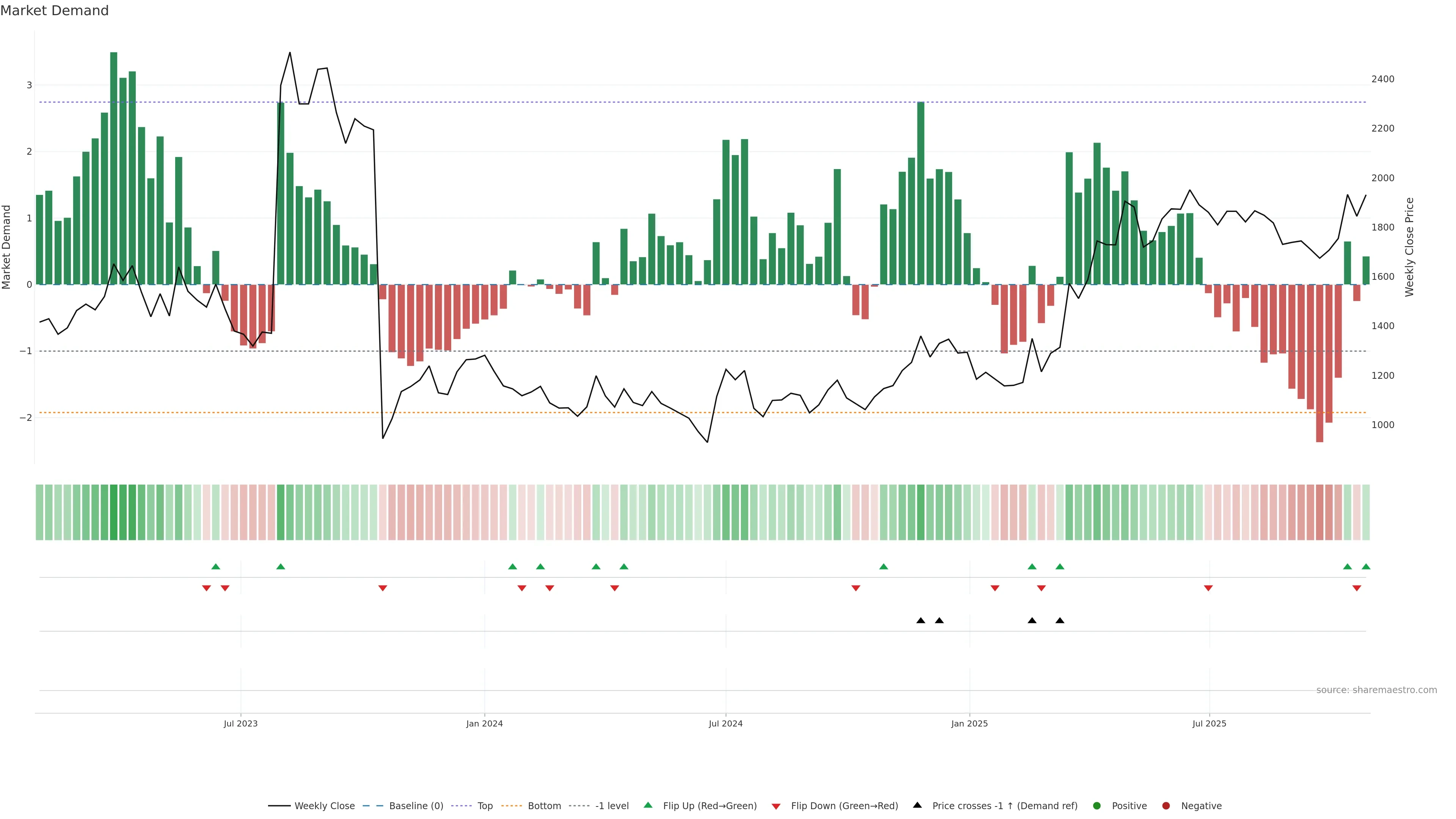Click the rightmost green flip-up marker
Viewport: 1456px width, 819px height.
point(1366,567)
